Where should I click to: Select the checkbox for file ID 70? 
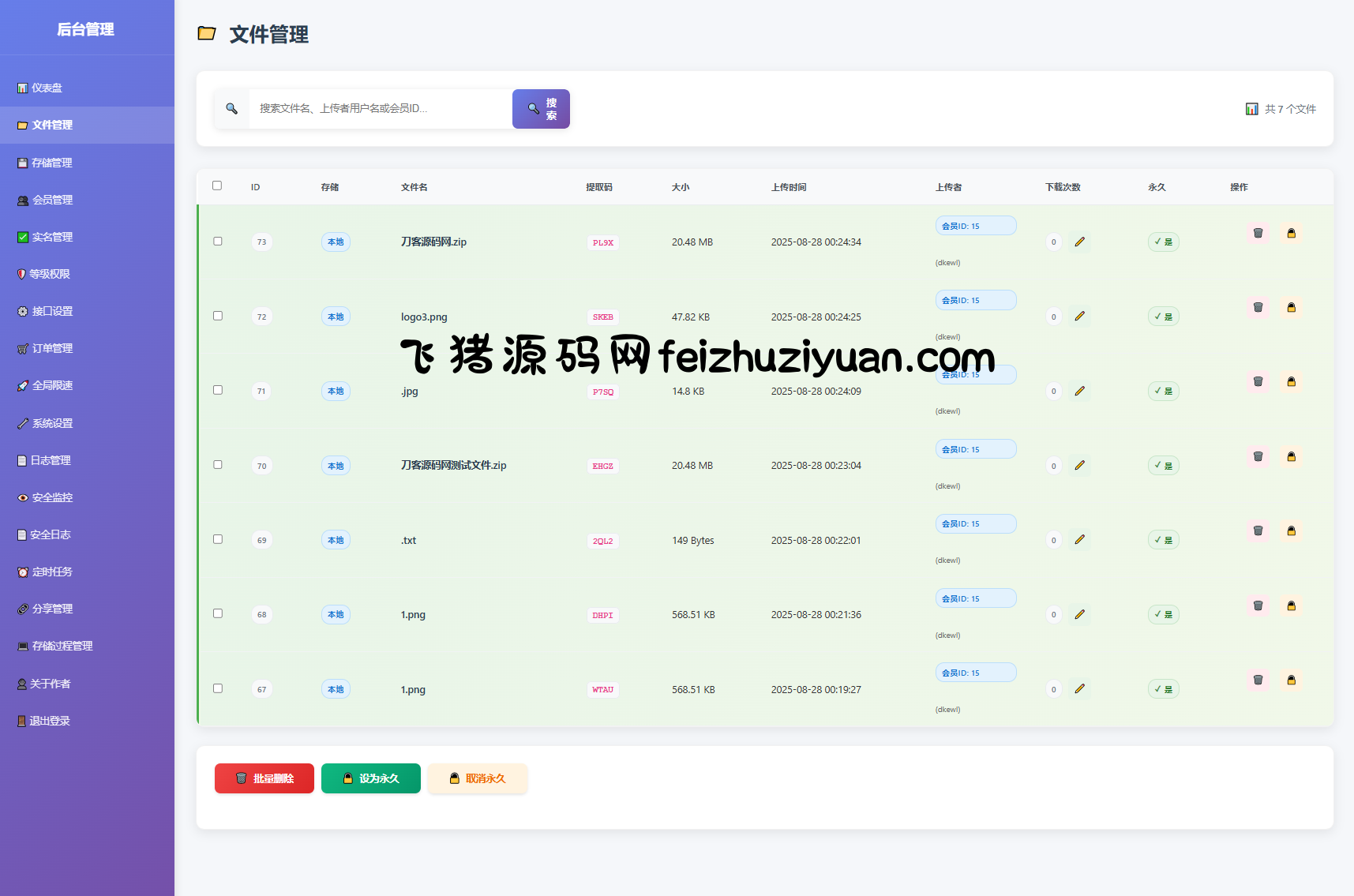[218, 465]
